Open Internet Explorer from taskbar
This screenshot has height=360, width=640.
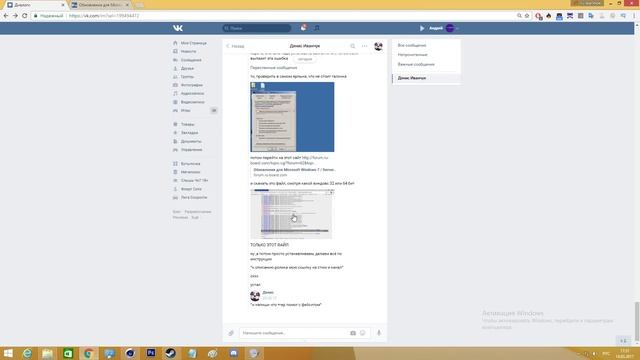pos(27,353)
